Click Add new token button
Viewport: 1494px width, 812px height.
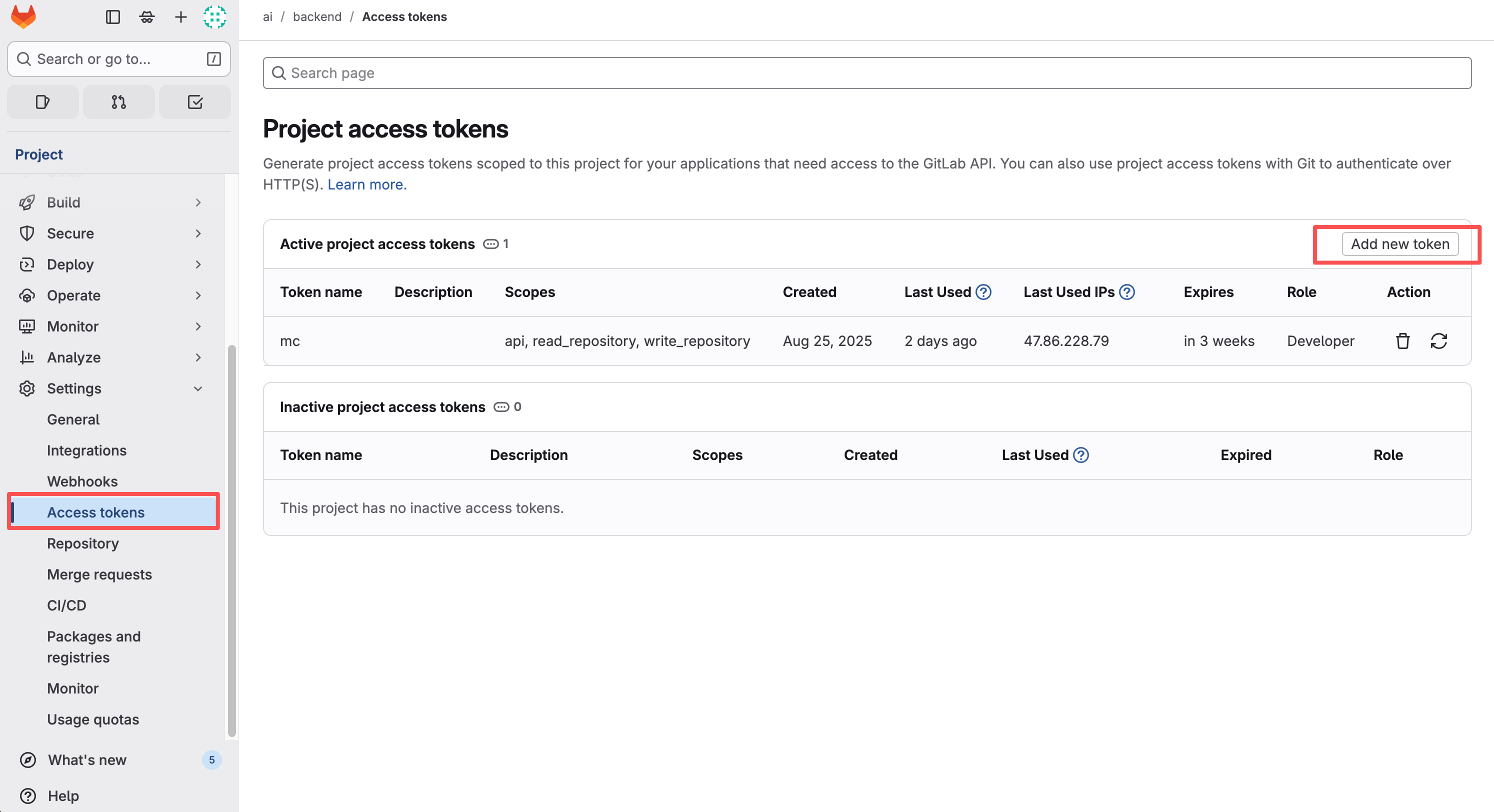click(1399, 244)
